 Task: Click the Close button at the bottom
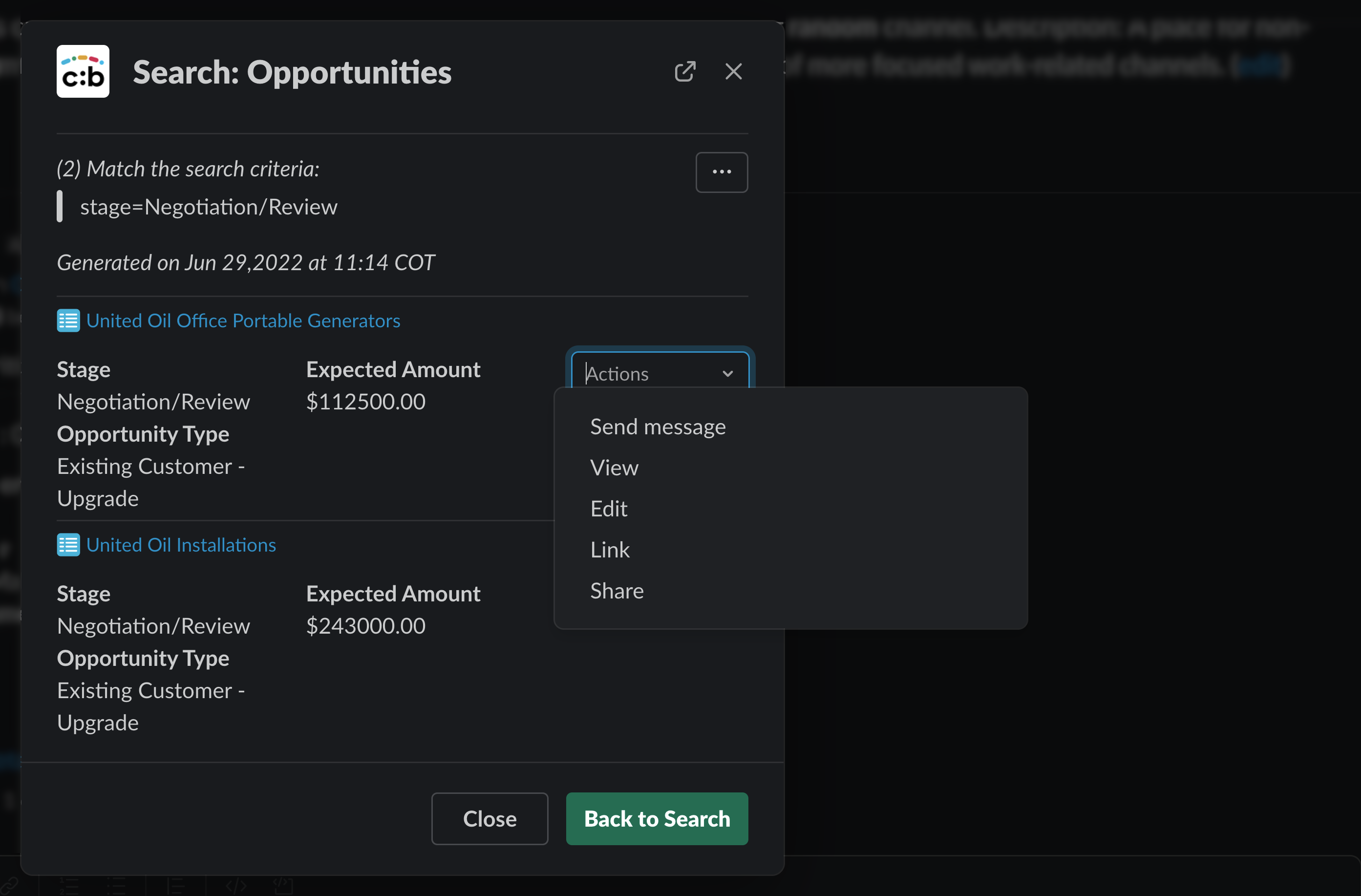click(489, 819)
